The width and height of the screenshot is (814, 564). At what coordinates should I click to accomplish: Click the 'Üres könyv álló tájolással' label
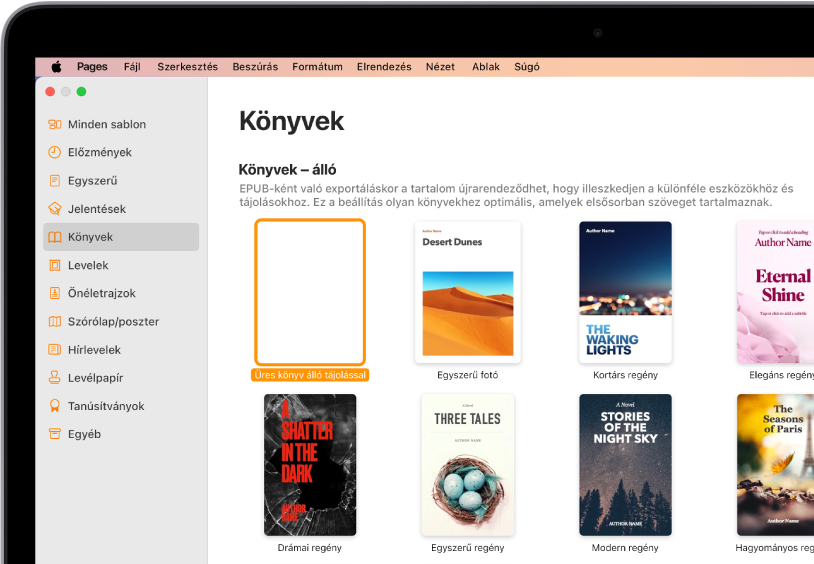(x=310, y=375)
